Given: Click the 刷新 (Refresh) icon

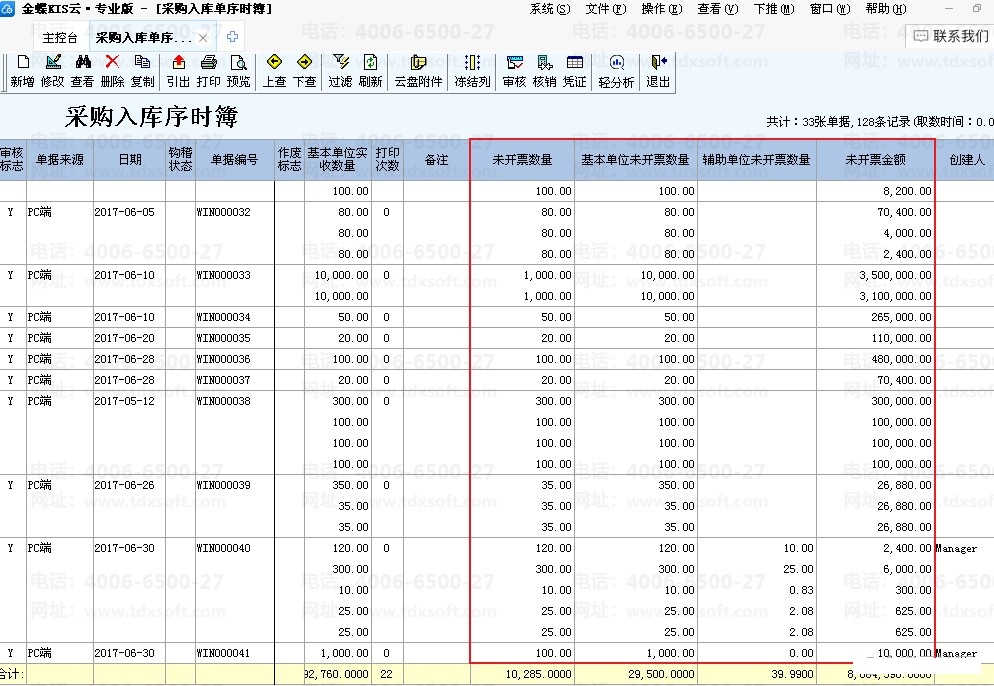Looking at the screenshot, I should 370,62.
